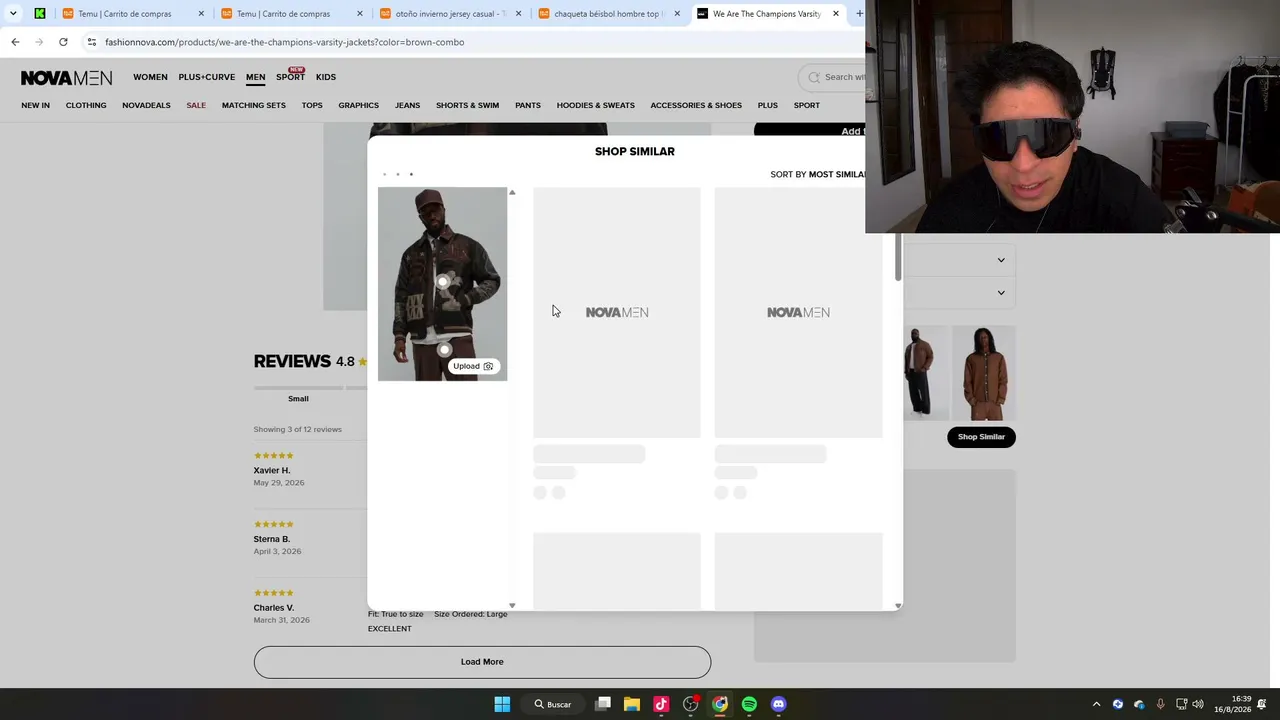Switch to the chaqueta béisbol hombre tab
This screenshot has width=1280, height=720.
(x=608, y=14)
